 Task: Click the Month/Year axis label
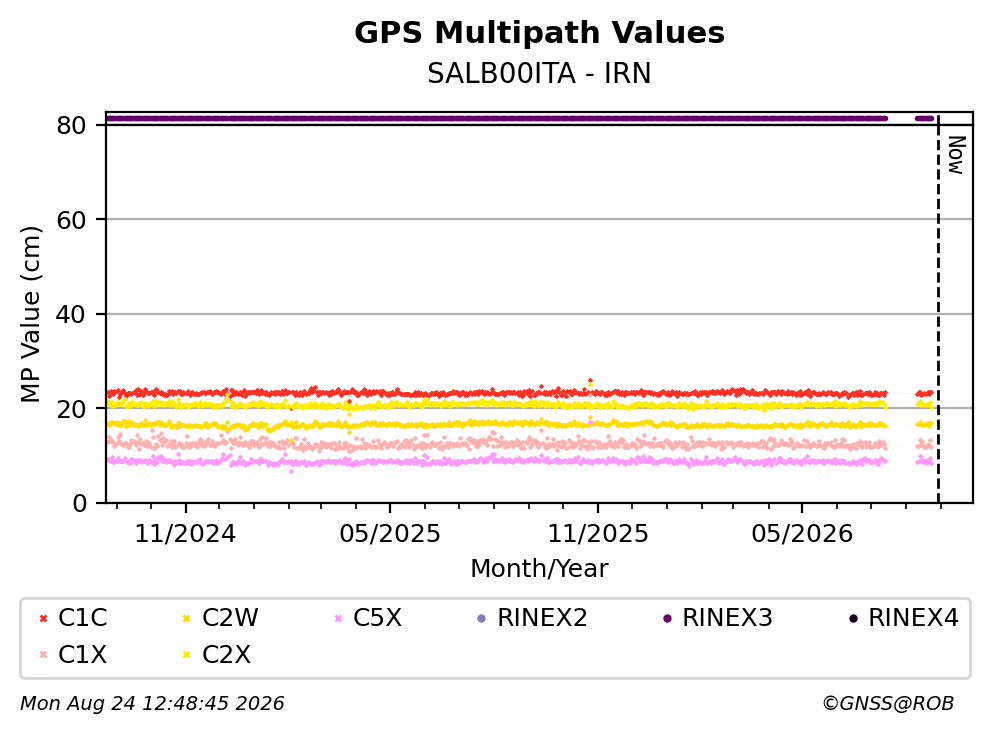pyautogui.click(x=539, y=569)
